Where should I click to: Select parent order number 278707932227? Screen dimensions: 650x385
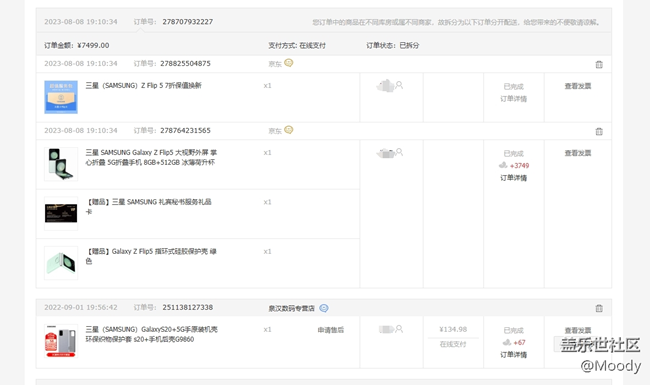pyautogui.click(x=187, y=22)
